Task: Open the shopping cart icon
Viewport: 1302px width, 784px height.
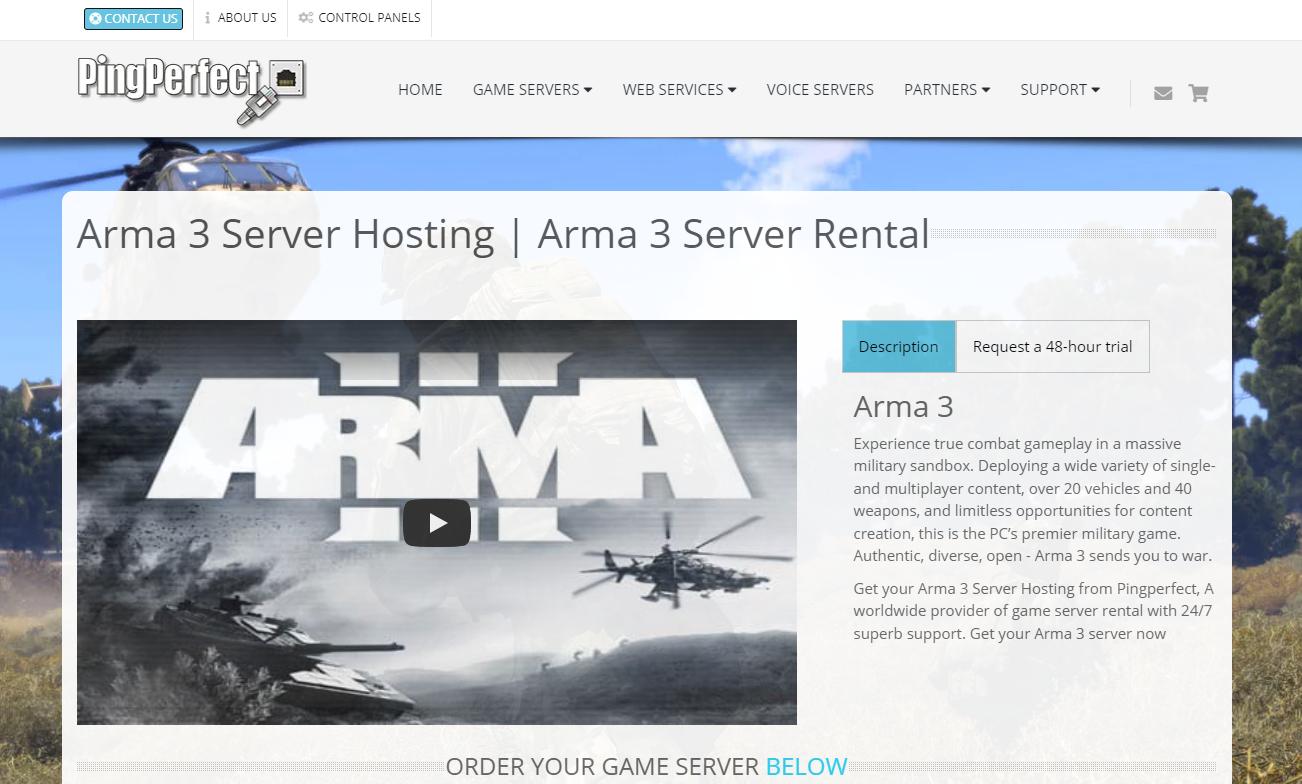Action: 1198,93
